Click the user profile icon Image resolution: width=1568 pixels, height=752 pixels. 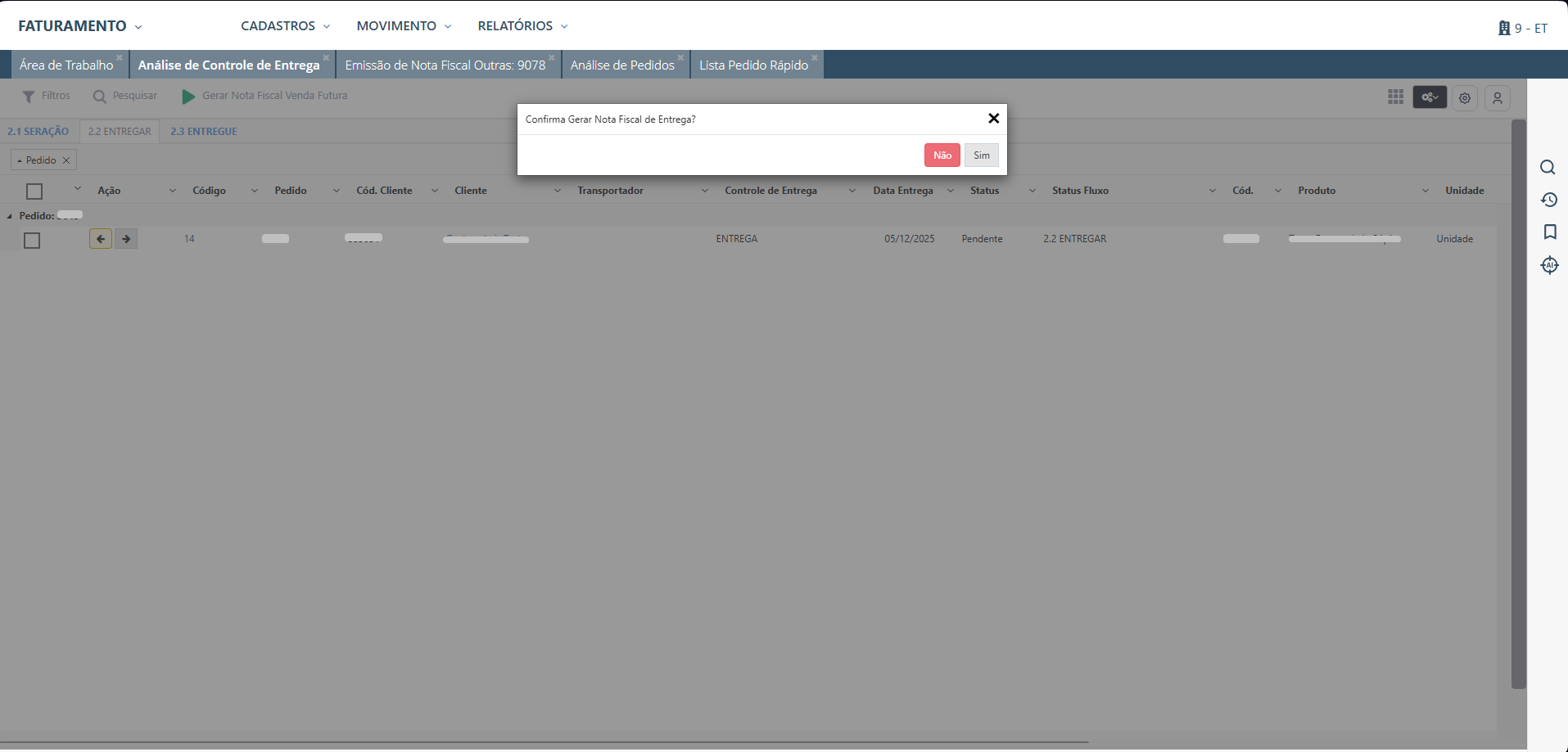1497,98
